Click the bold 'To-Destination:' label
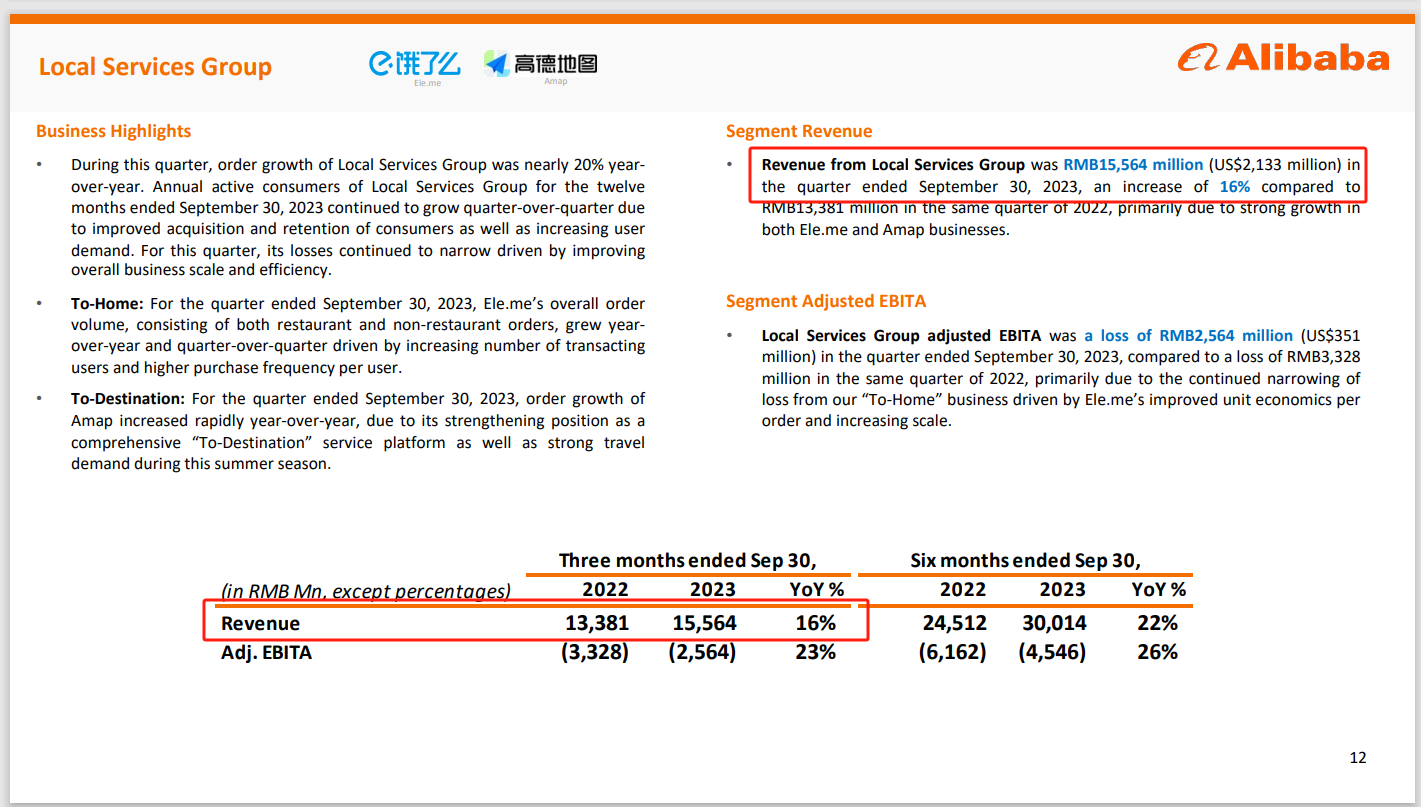This screenshot has height=807, width=1421. 128,399
